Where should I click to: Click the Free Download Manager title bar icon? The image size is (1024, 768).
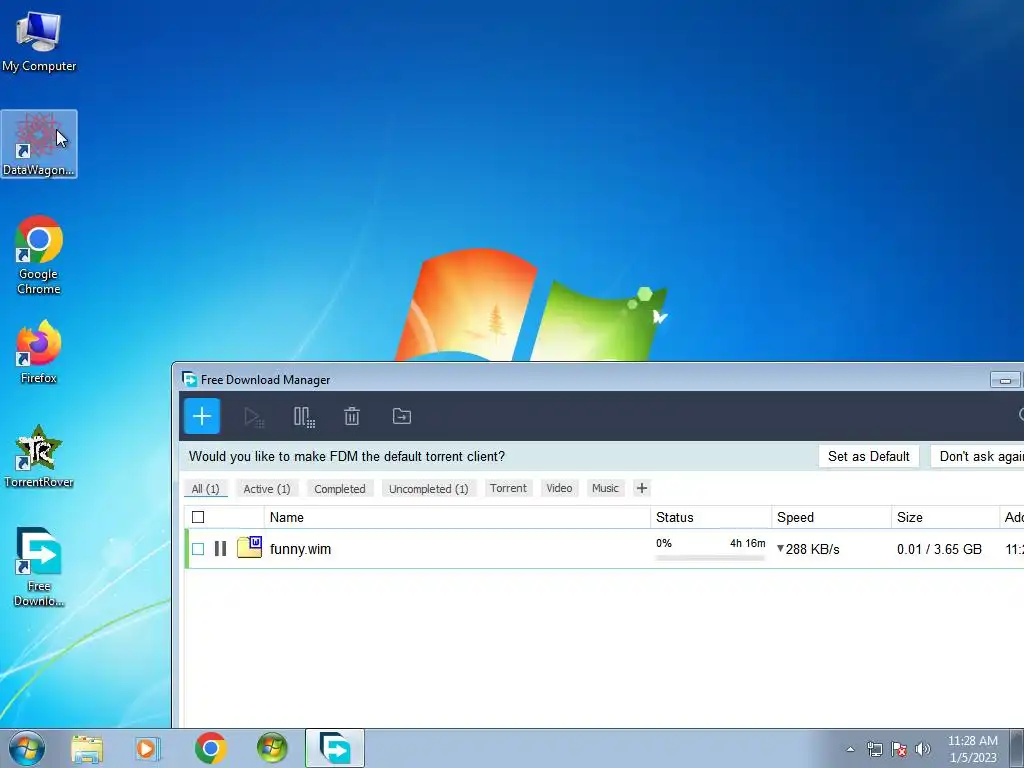coord(189,379)
